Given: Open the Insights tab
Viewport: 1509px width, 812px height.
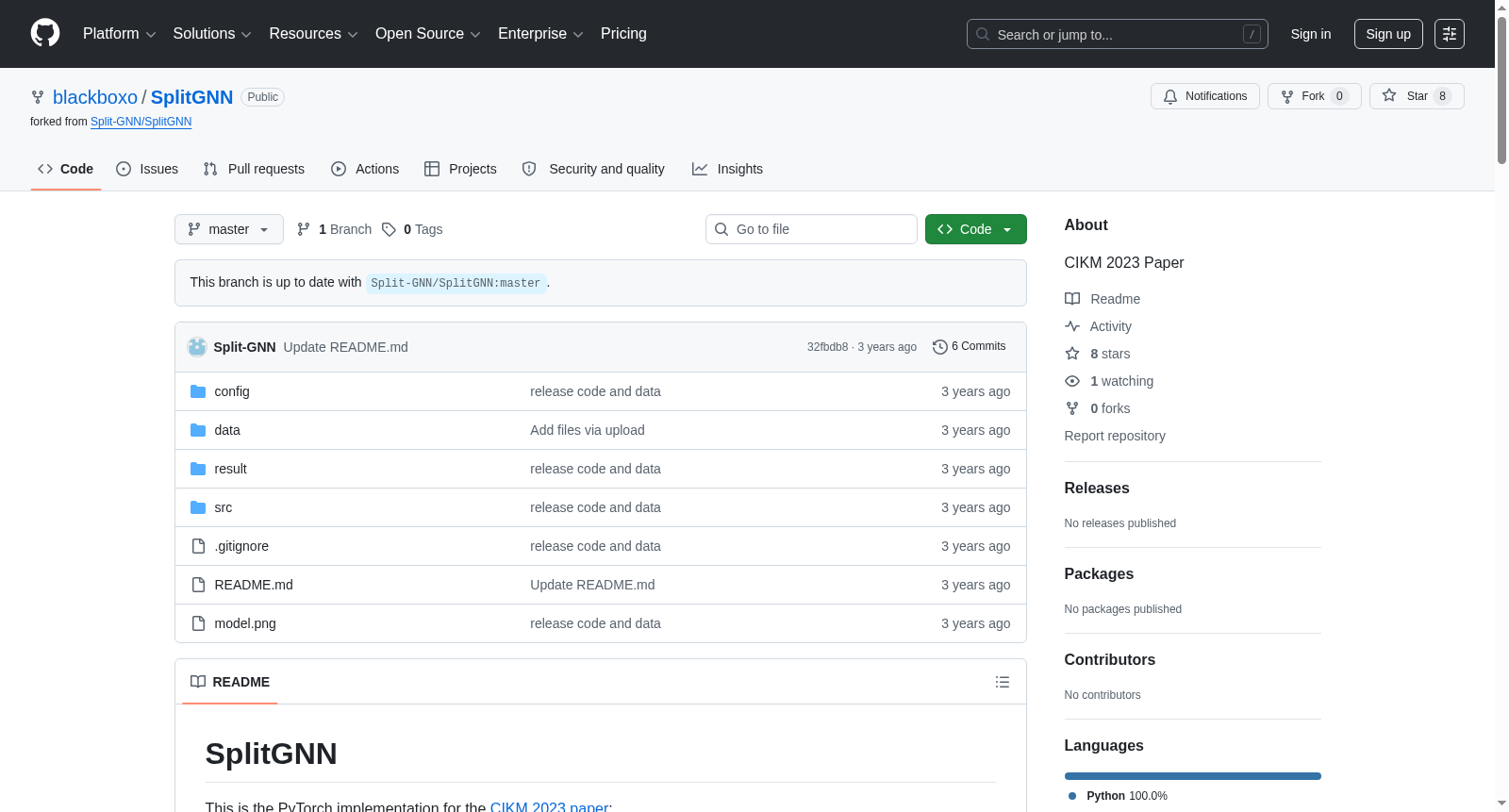Looking at the screenshot, I should [727, 169].
